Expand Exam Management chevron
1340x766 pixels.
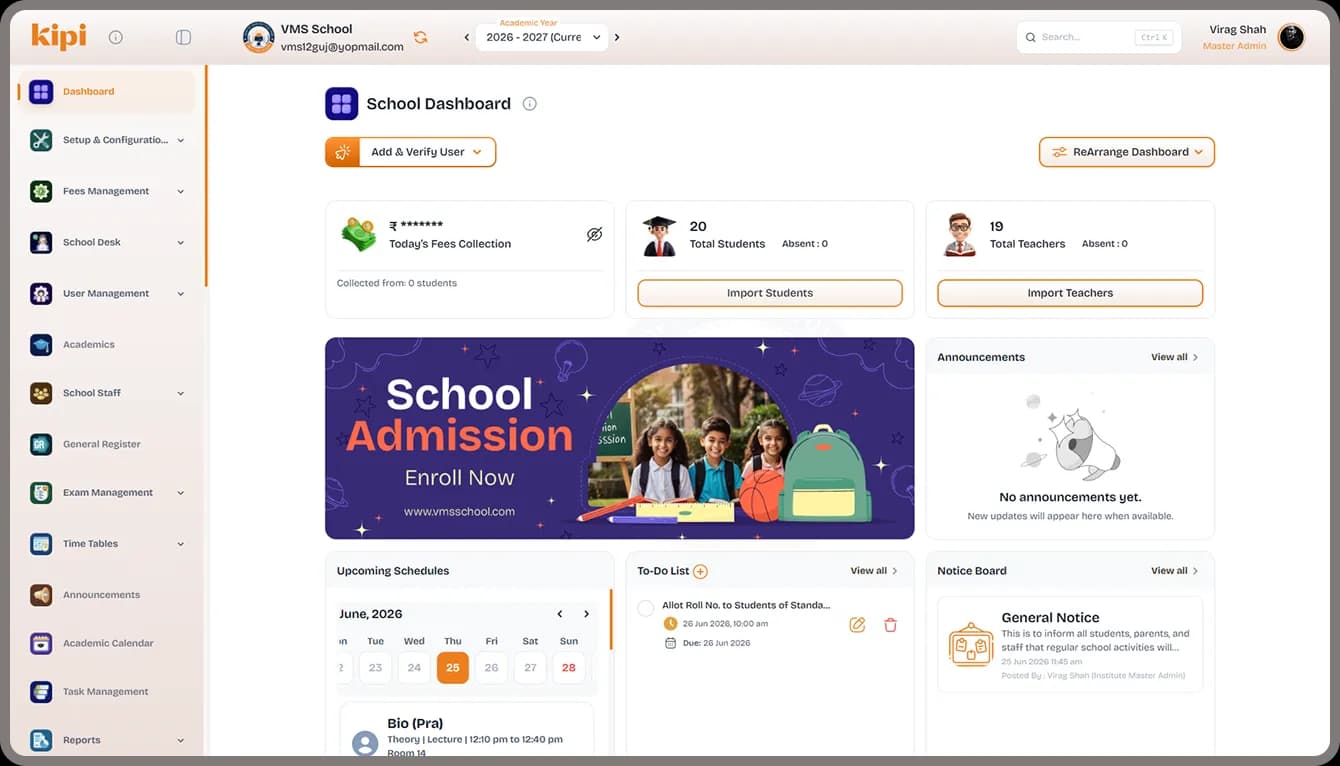(181, 493)
